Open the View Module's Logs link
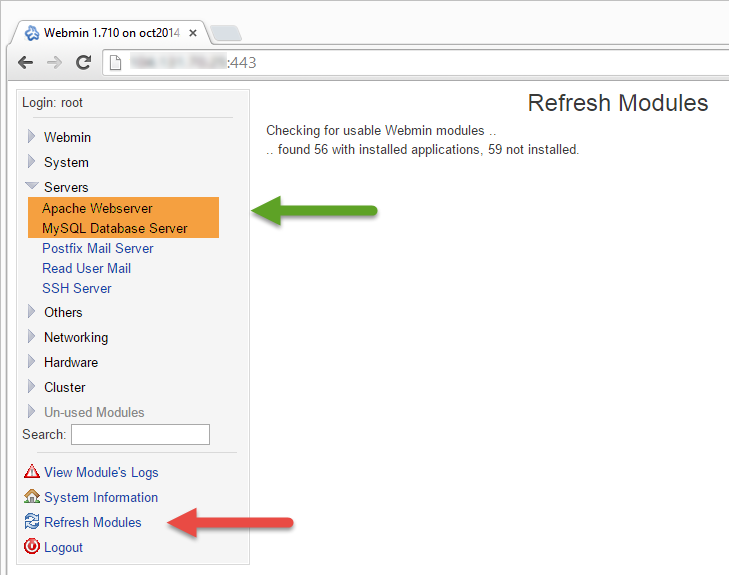This screenshot has width=729, height=575. click(x=101, y=472)
